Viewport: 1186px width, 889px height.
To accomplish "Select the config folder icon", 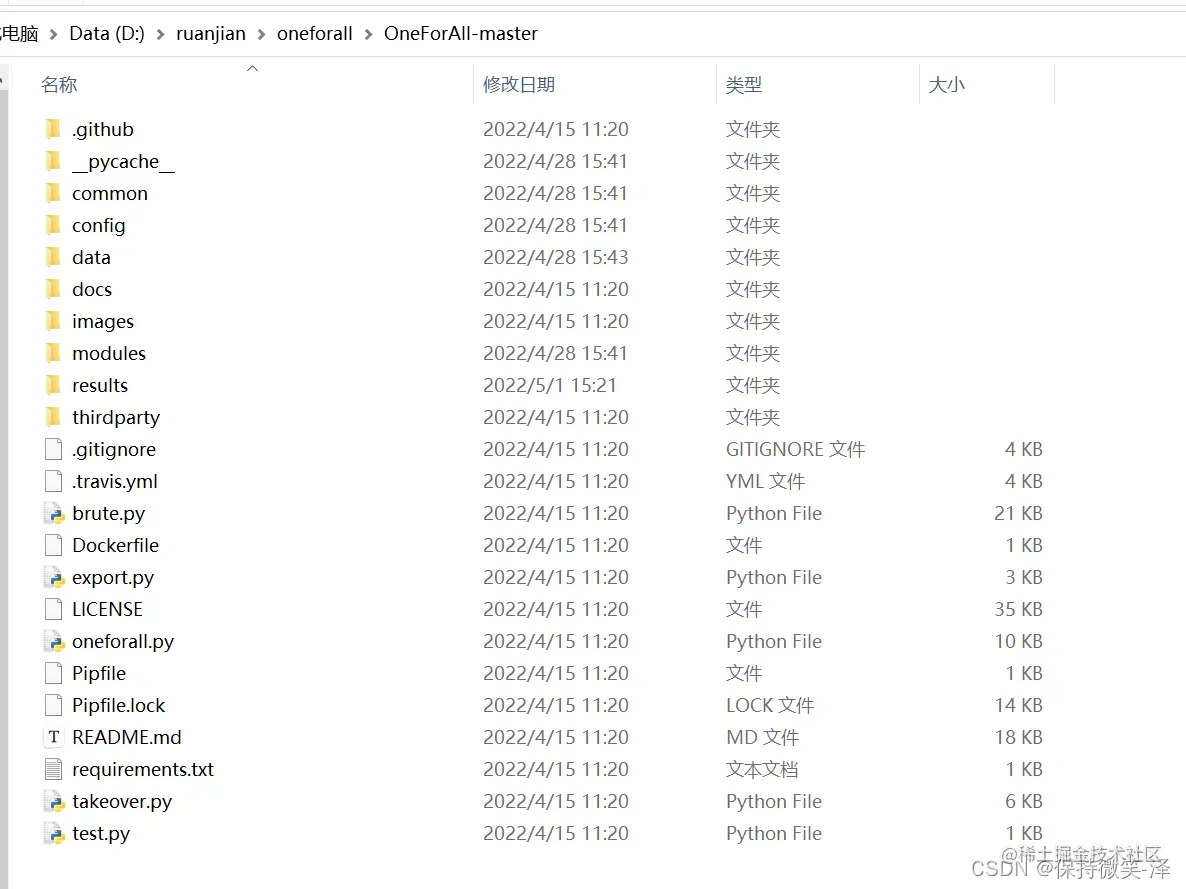I will pos(54,225).
